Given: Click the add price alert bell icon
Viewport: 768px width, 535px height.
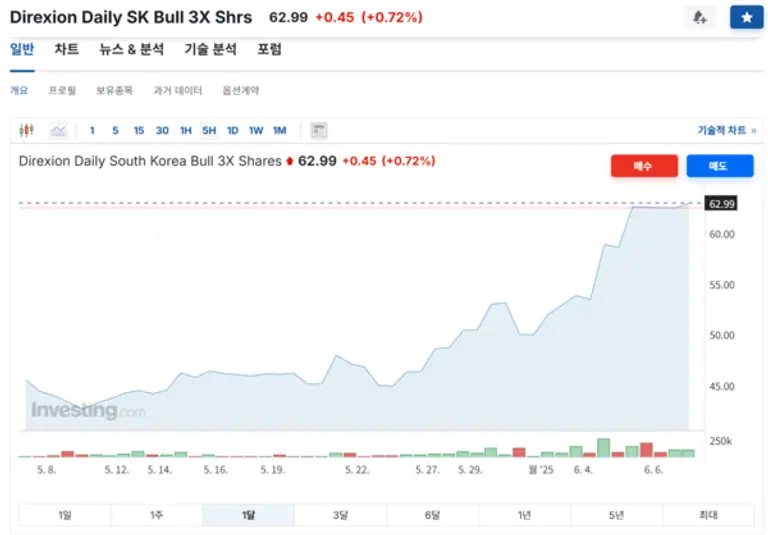Looking at the screenshot, I should [x=699, y=18].
